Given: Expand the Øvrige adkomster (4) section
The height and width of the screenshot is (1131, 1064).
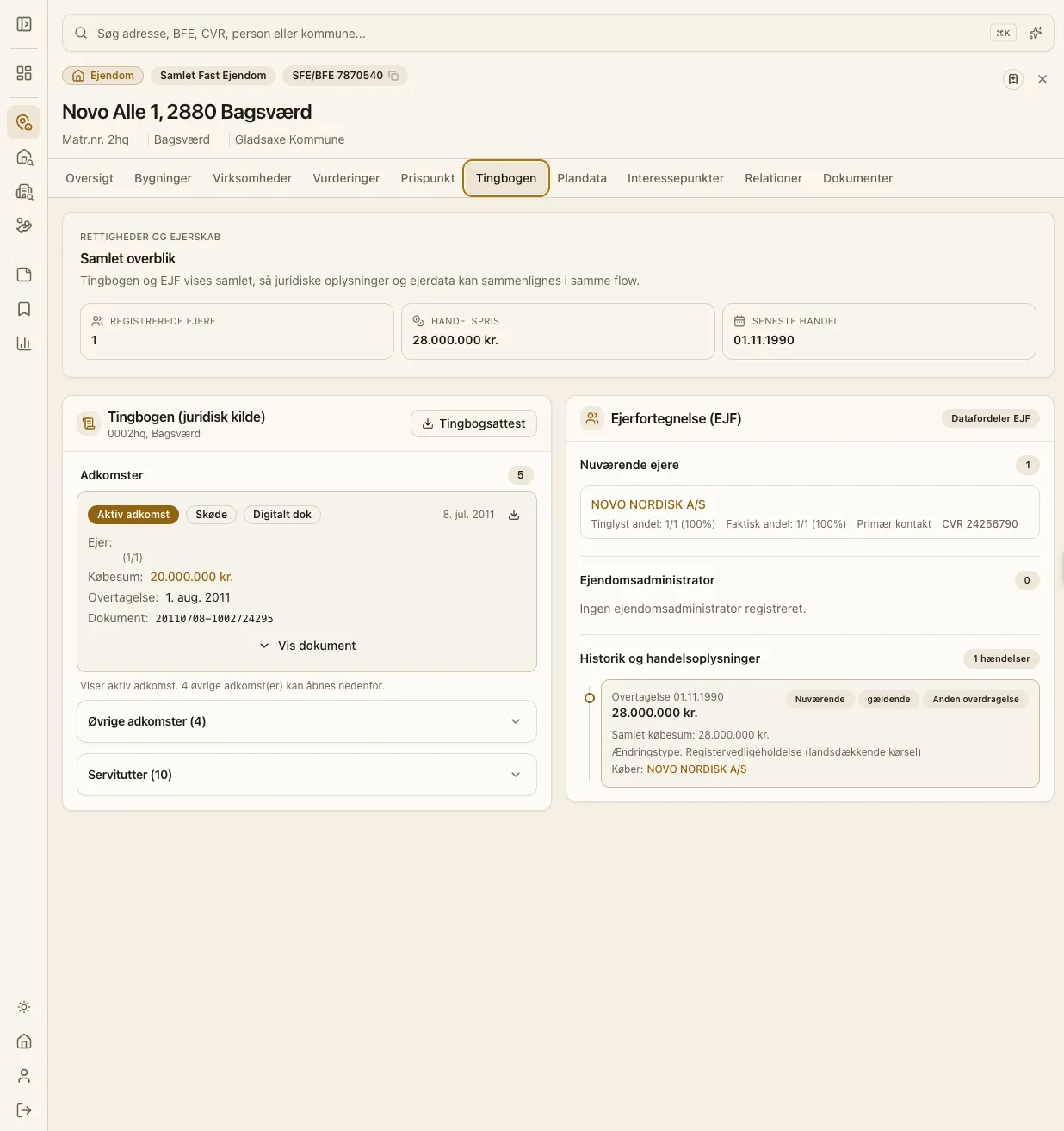Looking at the screenshot, I should [306, 721].
